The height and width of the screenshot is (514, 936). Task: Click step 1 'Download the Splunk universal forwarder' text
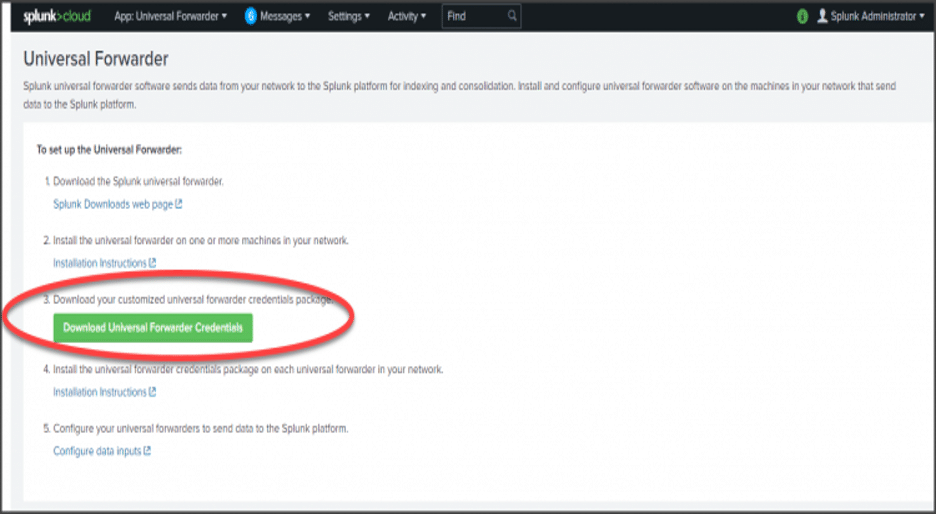pyautogui.click(x=138, y=181)
